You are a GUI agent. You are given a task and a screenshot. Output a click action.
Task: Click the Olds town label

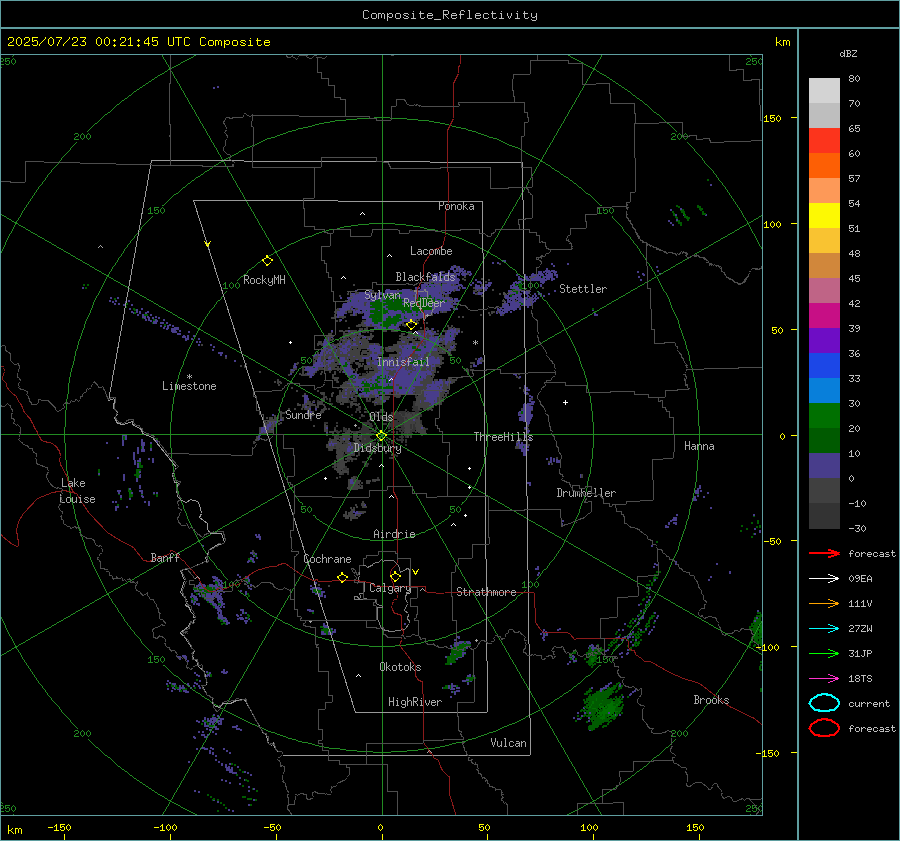click(x=381, y=417)
